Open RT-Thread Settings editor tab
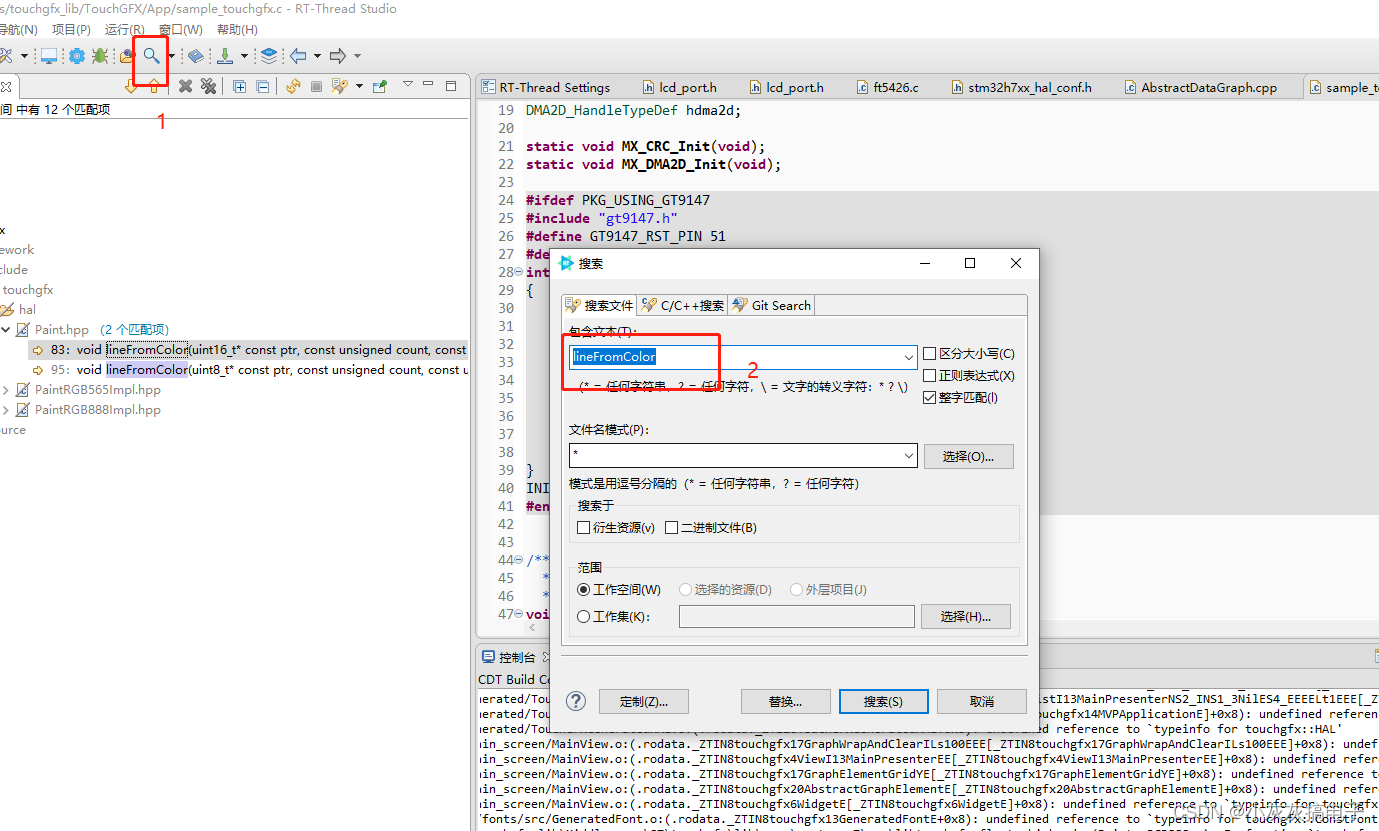1379x831 pixels. pos(546,88)
